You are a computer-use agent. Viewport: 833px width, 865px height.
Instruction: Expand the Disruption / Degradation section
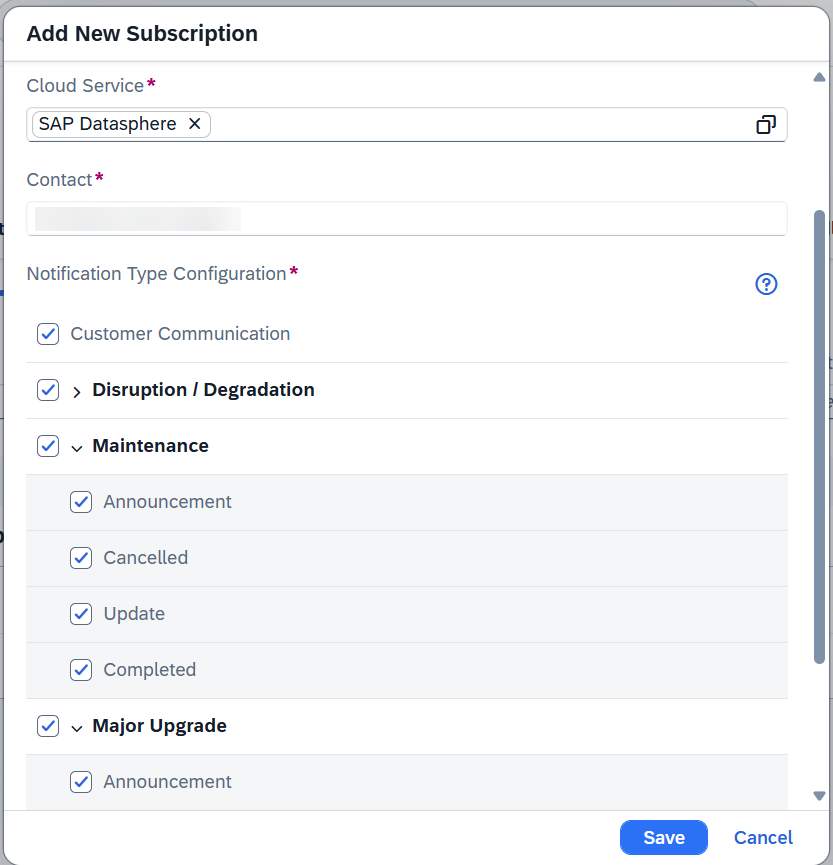tap(77, 392)
